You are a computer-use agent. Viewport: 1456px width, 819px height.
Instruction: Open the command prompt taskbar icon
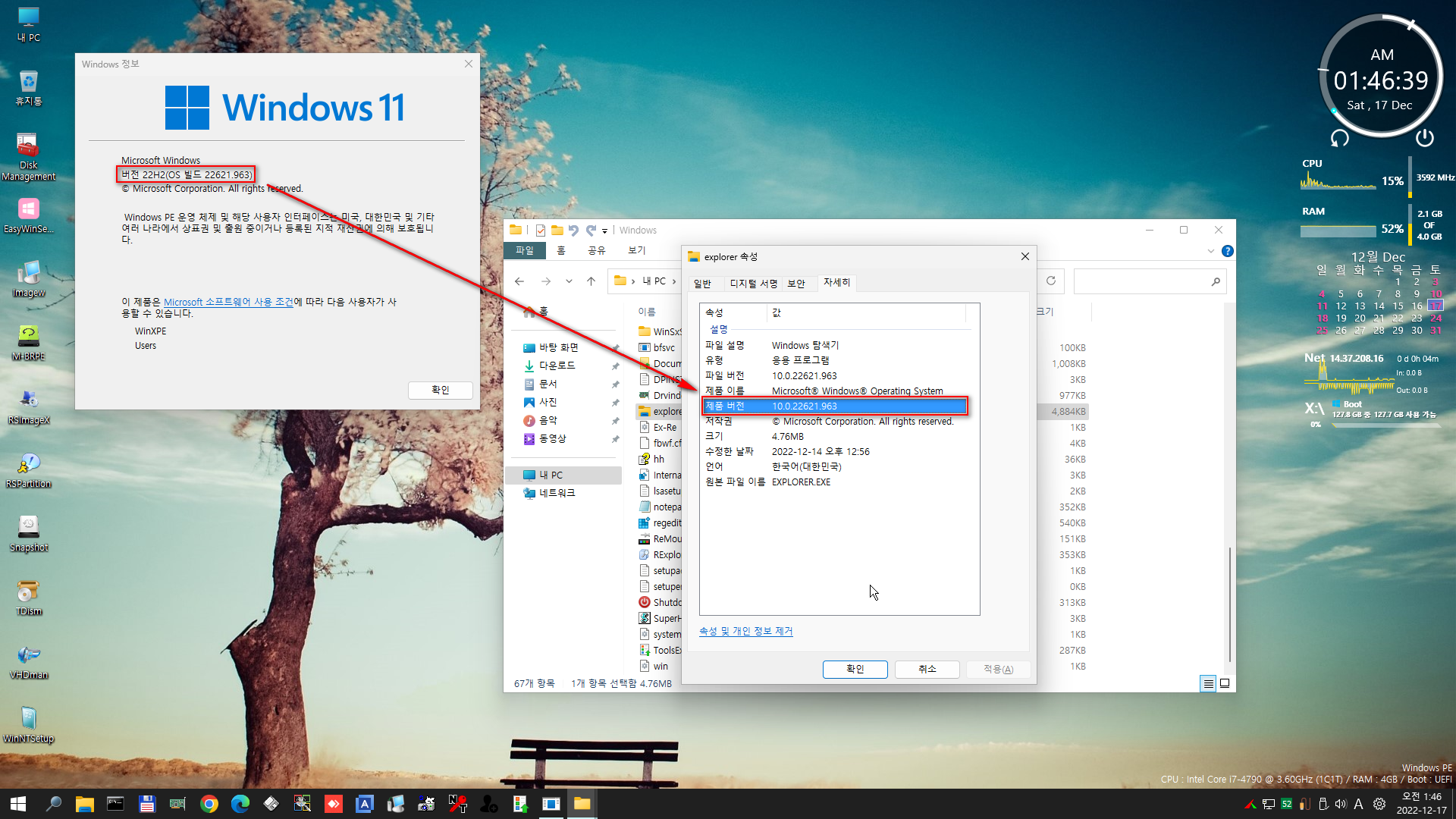coord(115,804)
